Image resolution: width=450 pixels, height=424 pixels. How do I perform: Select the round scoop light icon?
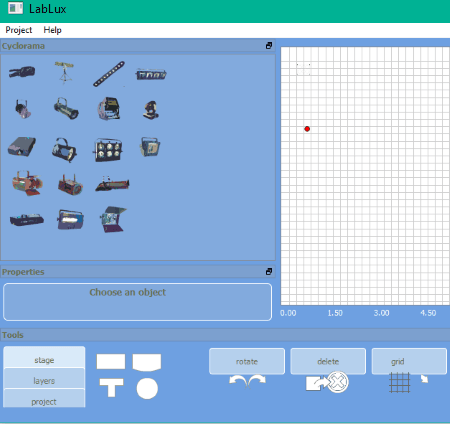tap(64, 150)
